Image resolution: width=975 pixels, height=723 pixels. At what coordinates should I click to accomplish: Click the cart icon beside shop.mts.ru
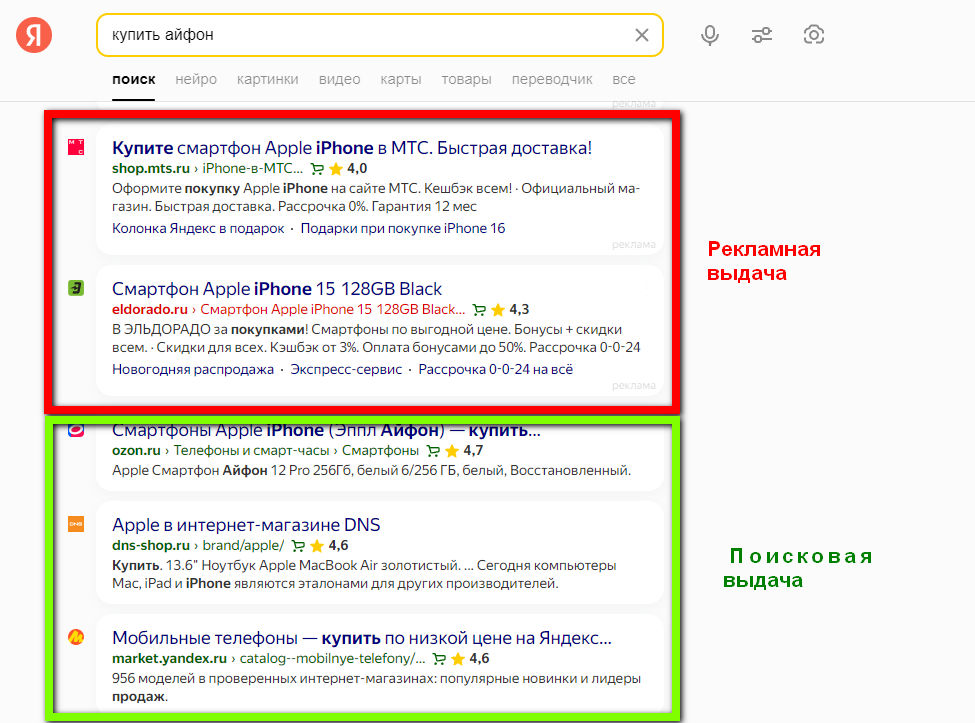point(317,169)
